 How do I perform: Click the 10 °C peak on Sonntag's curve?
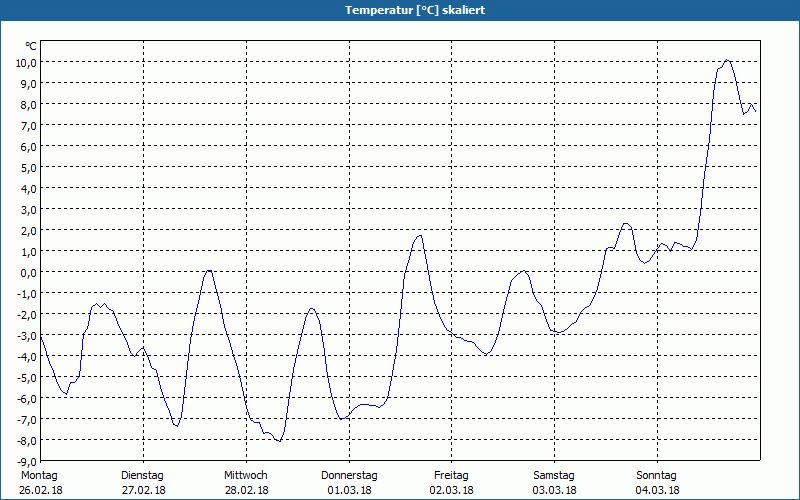coord(727,60)
